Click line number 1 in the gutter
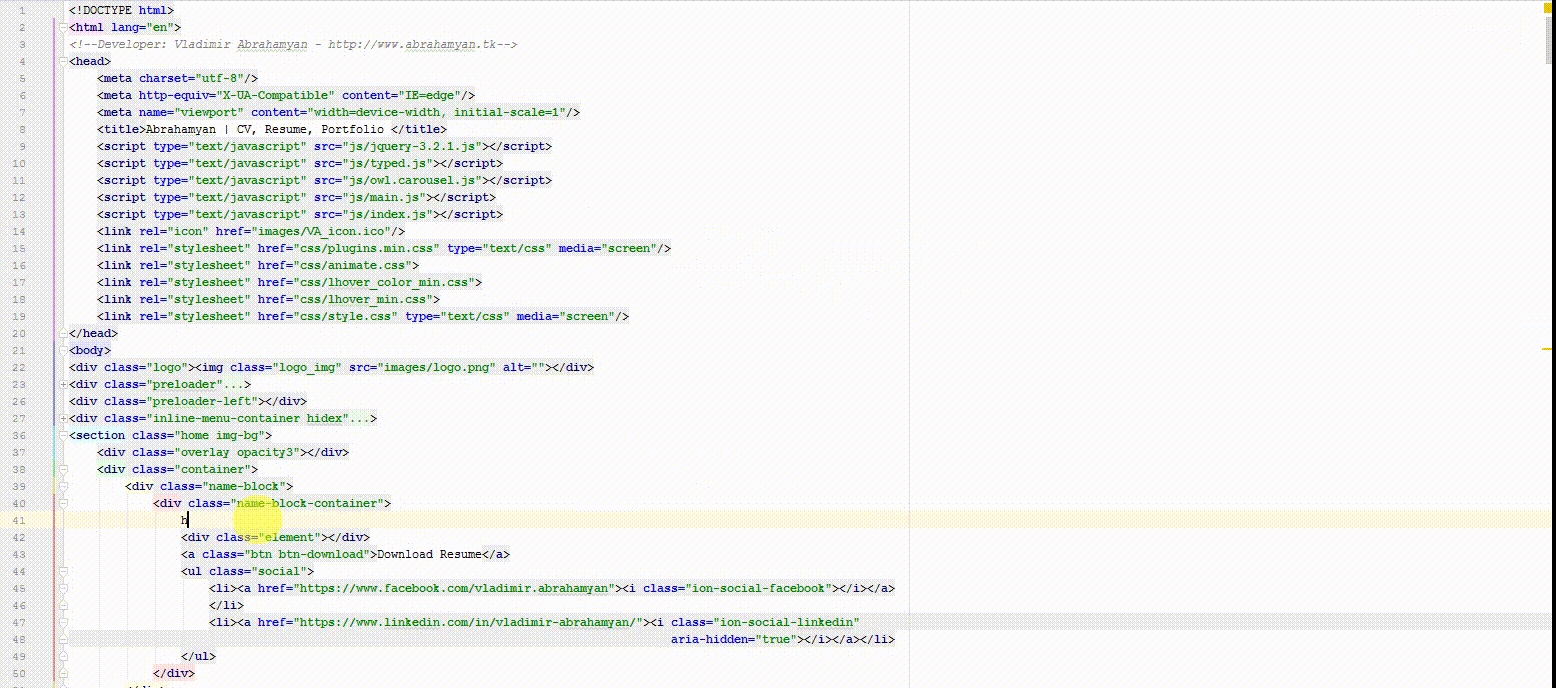This screenshot has height=688, width=1556. coord(19,10)
